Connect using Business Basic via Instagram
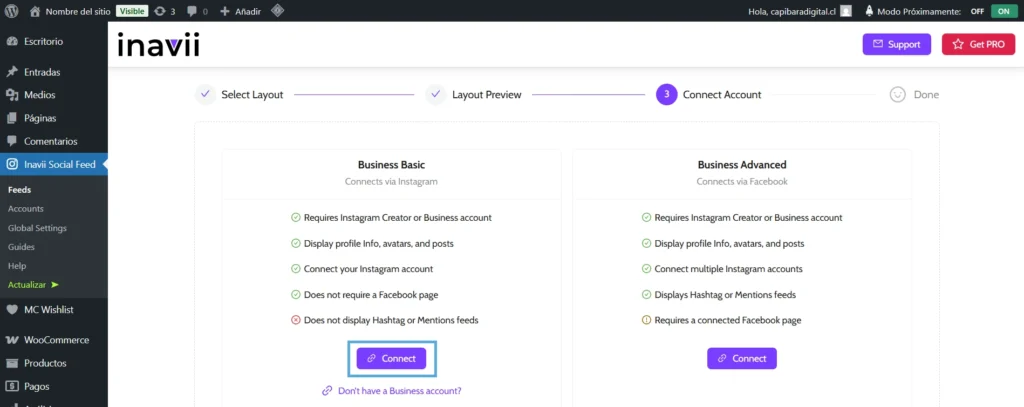This screenshot has height=407, width=1024. [x=391, y=358]
